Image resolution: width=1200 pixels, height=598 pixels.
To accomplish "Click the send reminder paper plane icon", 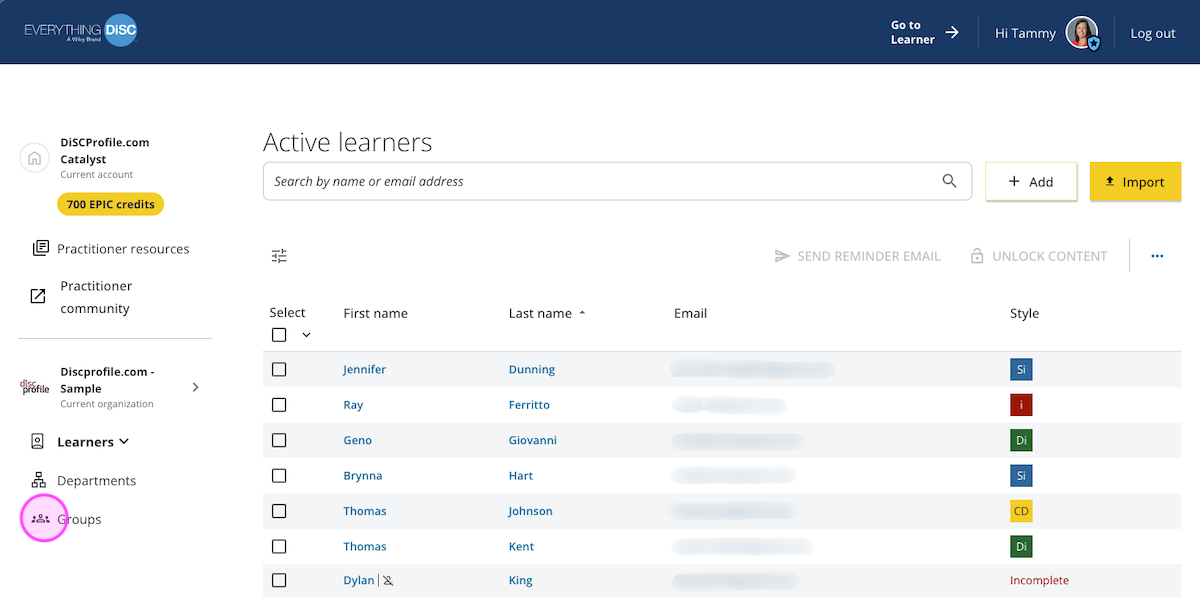I will (782, 256).
